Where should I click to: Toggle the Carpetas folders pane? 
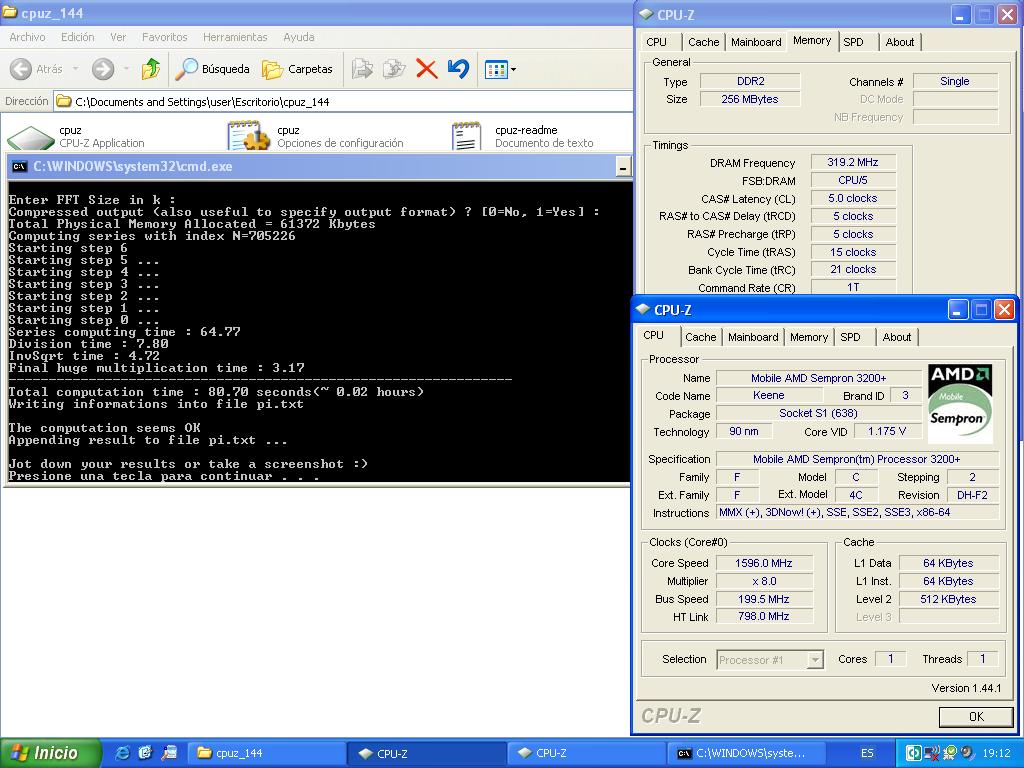(x=297, y=69)
